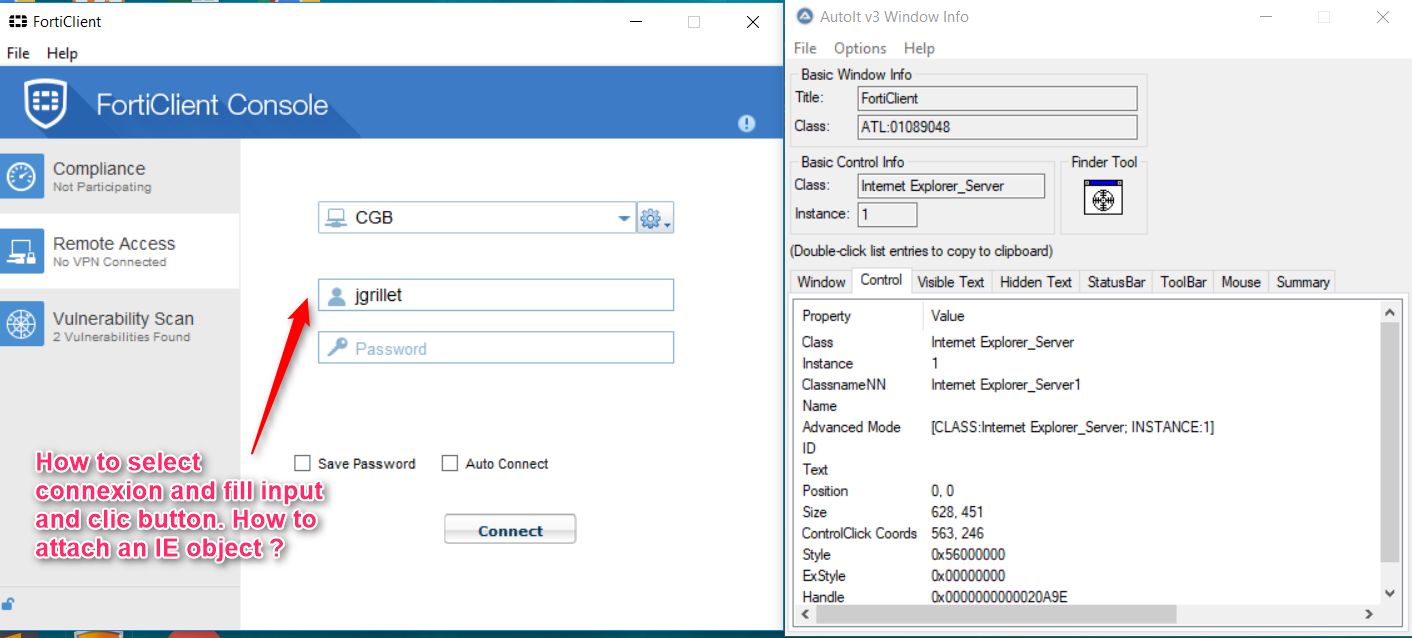This screenshot has width=1412, height=638.
Task: Select the Advanced Mode row value
Action: click(1072, 427)
